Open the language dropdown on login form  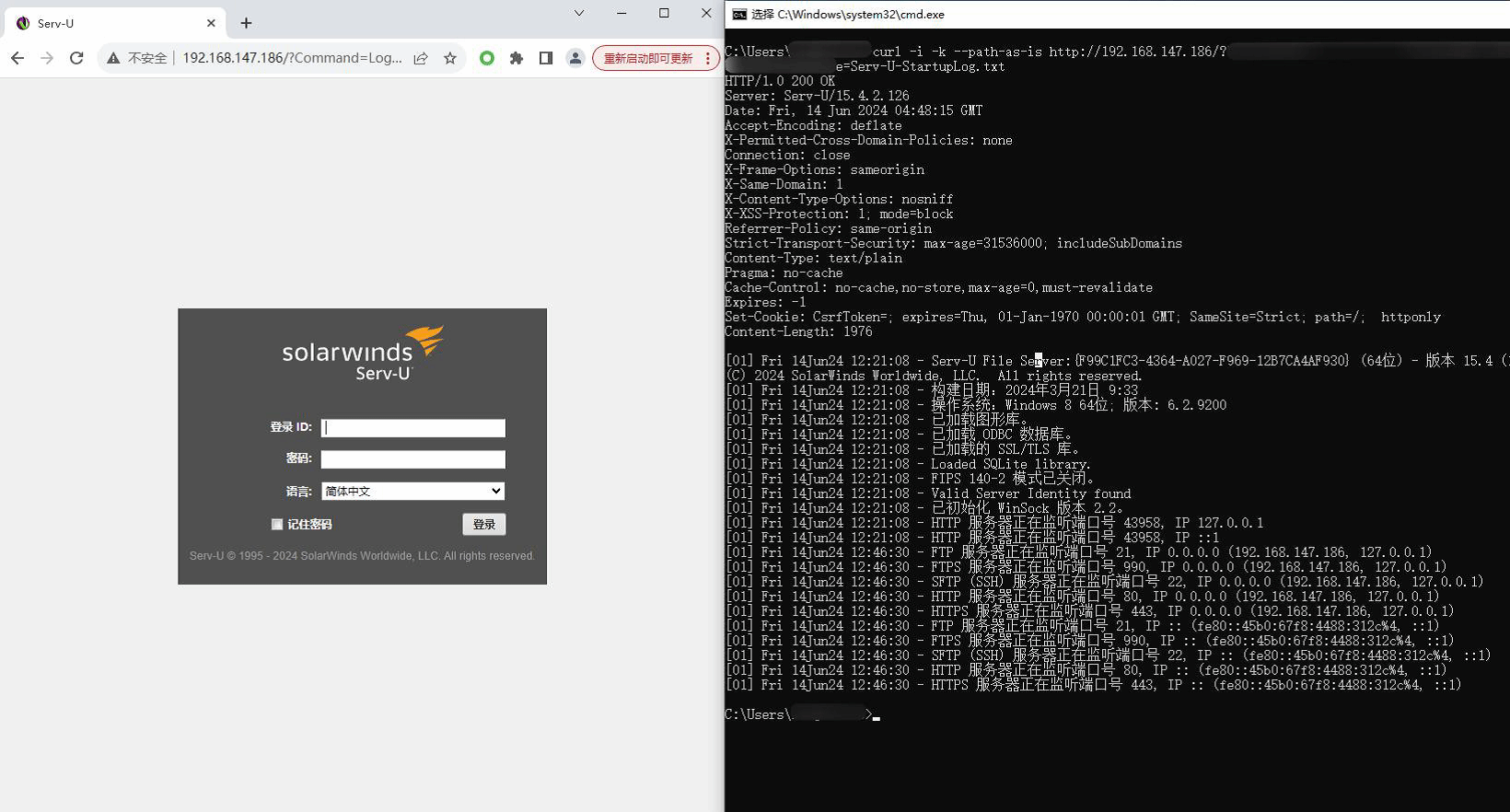pos(412,492)
